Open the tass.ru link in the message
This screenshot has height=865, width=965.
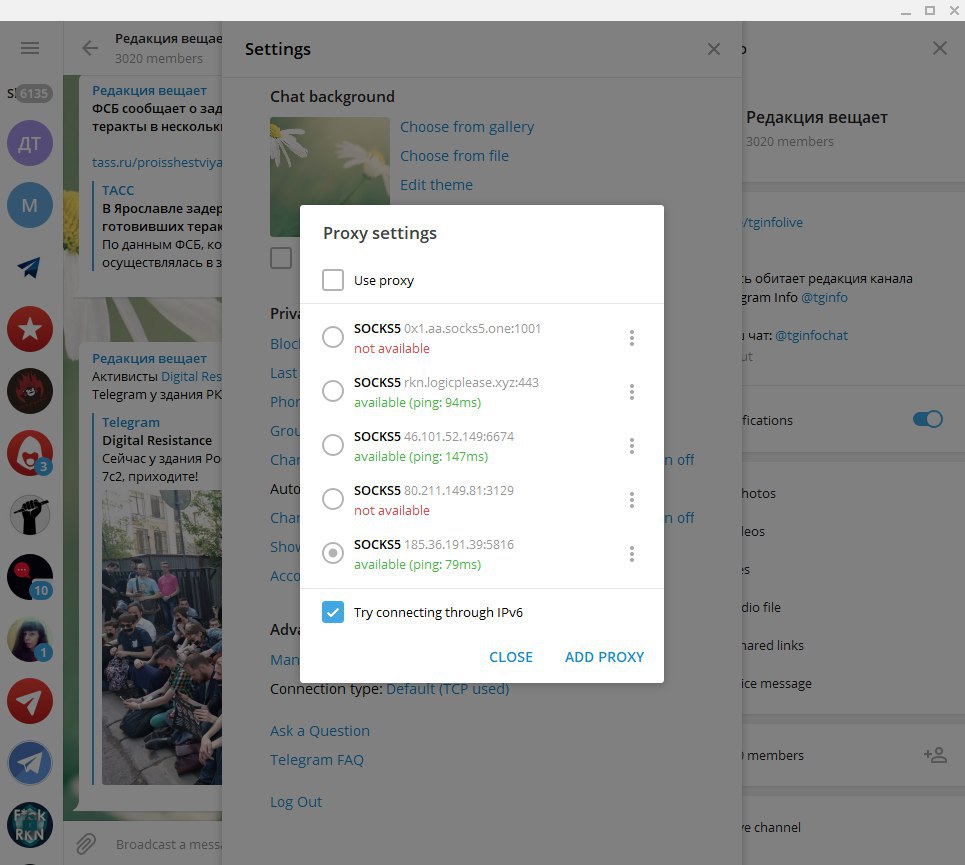(157, 162)
